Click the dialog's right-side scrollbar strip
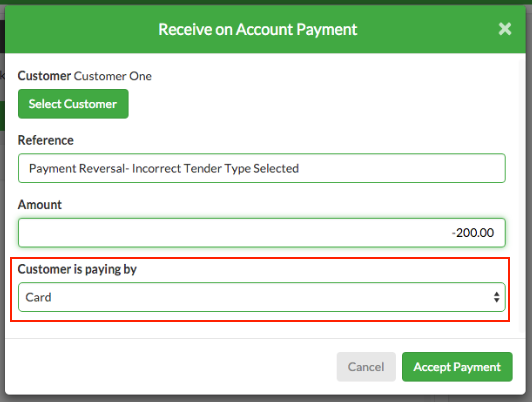This screenshot has width=532, height=402. [522, 195]
